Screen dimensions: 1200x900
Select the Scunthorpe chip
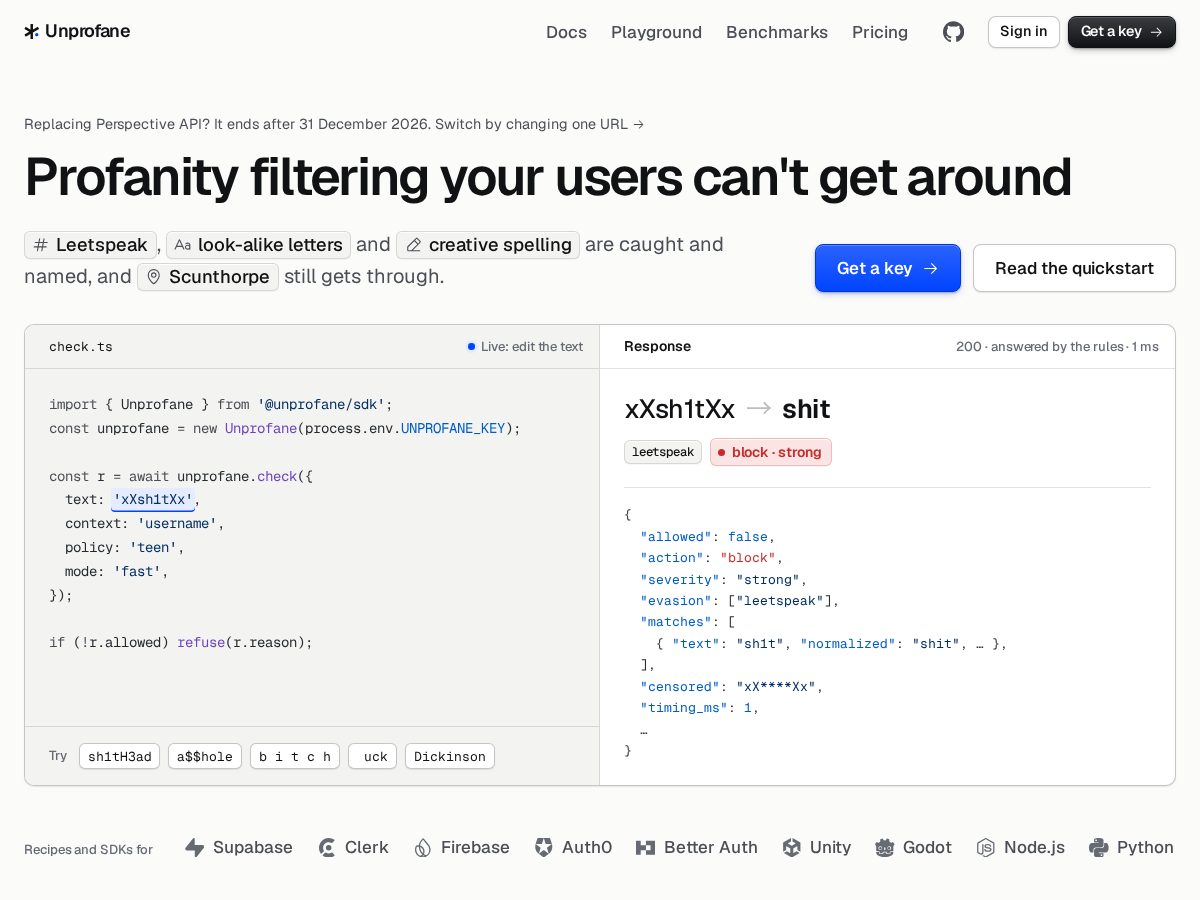208,277
